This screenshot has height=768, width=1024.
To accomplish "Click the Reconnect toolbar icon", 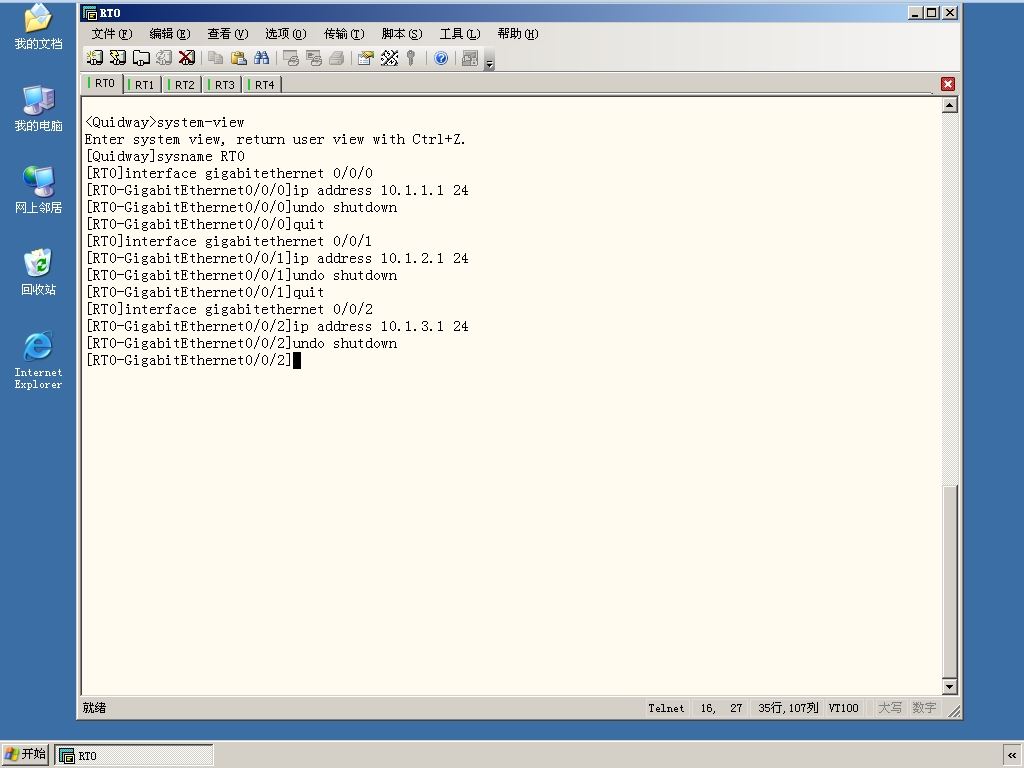I will 164,58.
